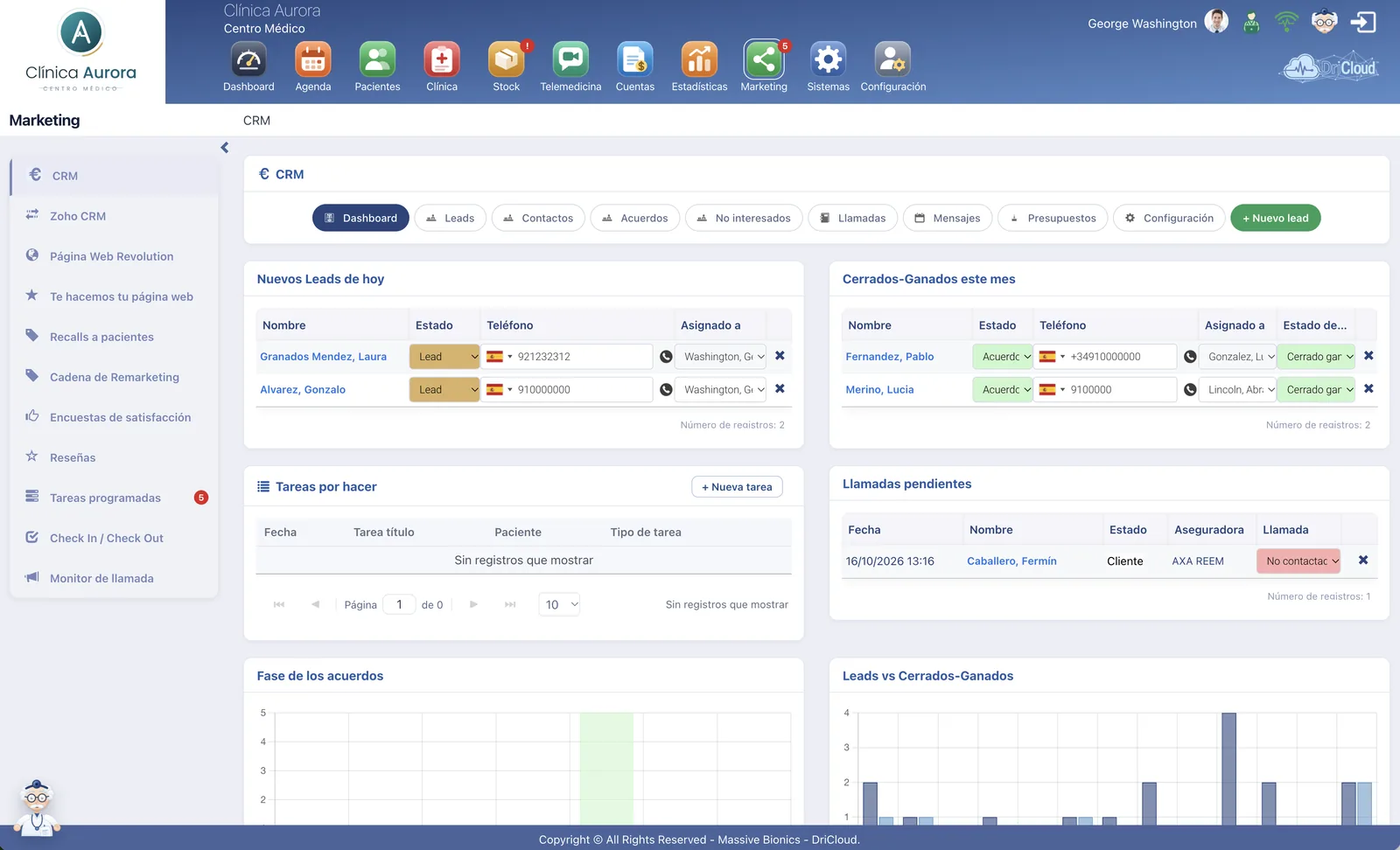The height and width of the screenshot is (850, 1400).
Task: Call Granados Mendez, Laura via phone icon
Action: pyautogui.click(x=666, y=357)
